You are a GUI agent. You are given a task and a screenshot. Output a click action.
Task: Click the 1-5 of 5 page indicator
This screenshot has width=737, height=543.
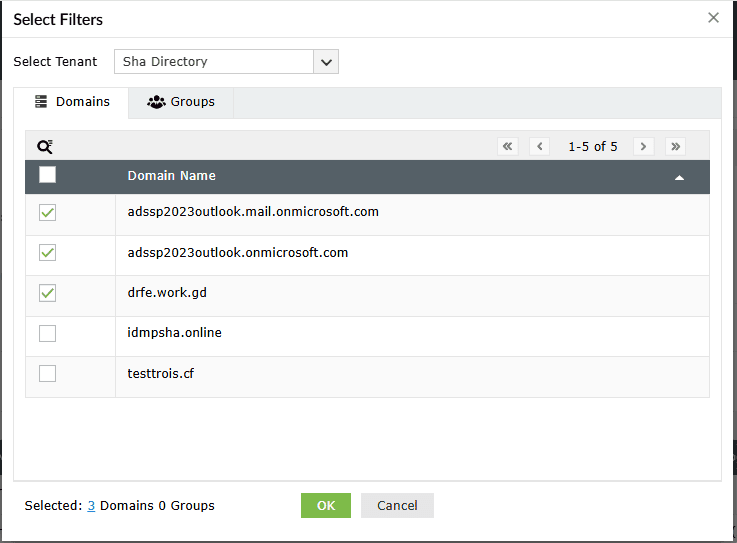click(593, 147)
